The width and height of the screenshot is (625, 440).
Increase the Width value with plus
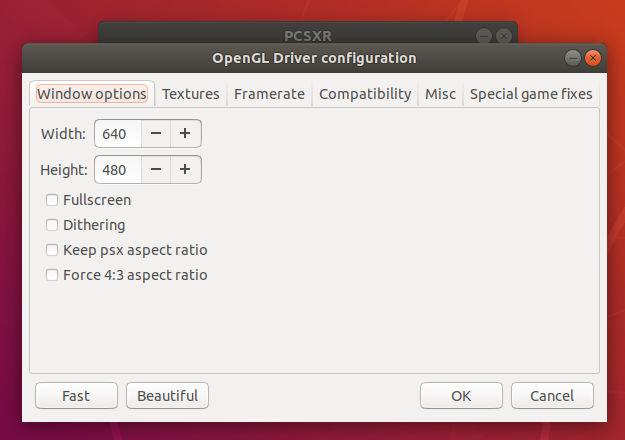185,134
